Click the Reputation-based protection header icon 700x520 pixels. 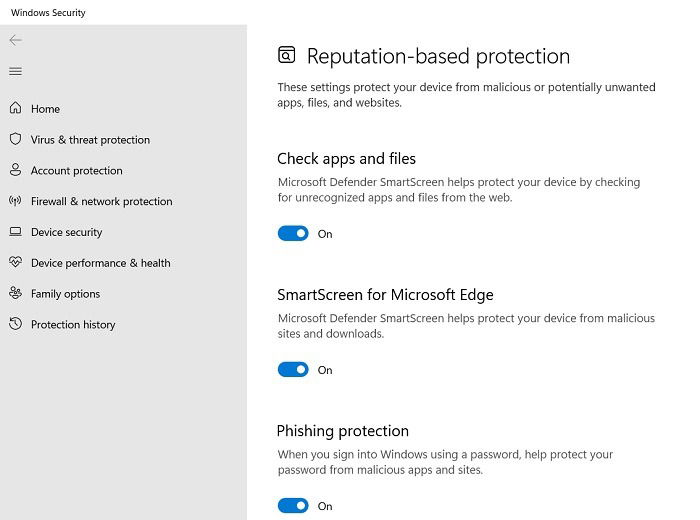pos(287,55)
